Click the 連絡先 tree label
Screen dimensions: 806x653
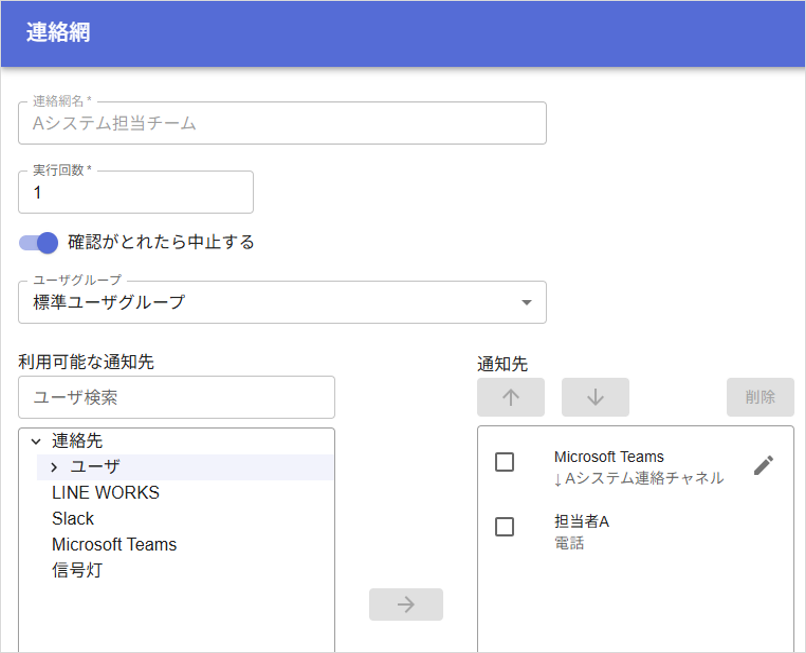tap(77, 441)
